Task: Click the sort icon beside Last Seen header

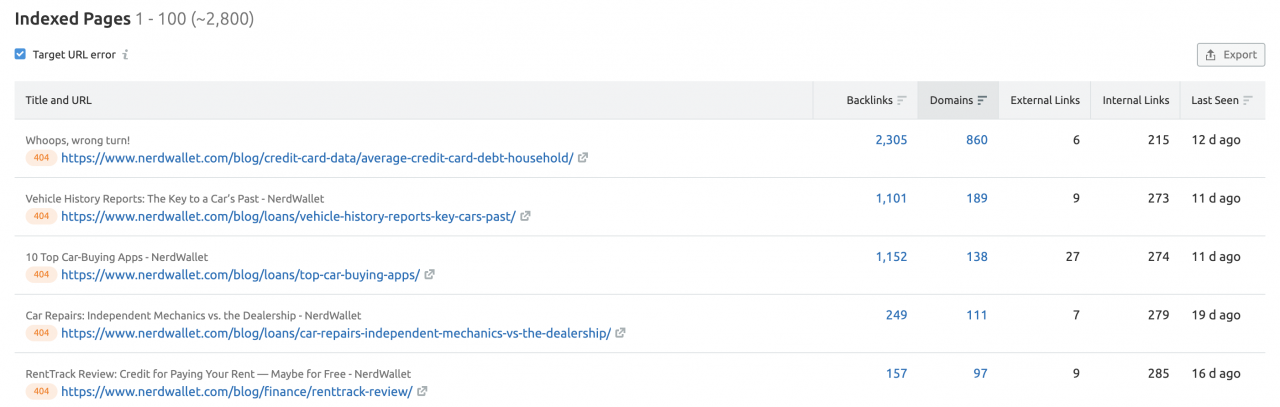Action: 1246,100
